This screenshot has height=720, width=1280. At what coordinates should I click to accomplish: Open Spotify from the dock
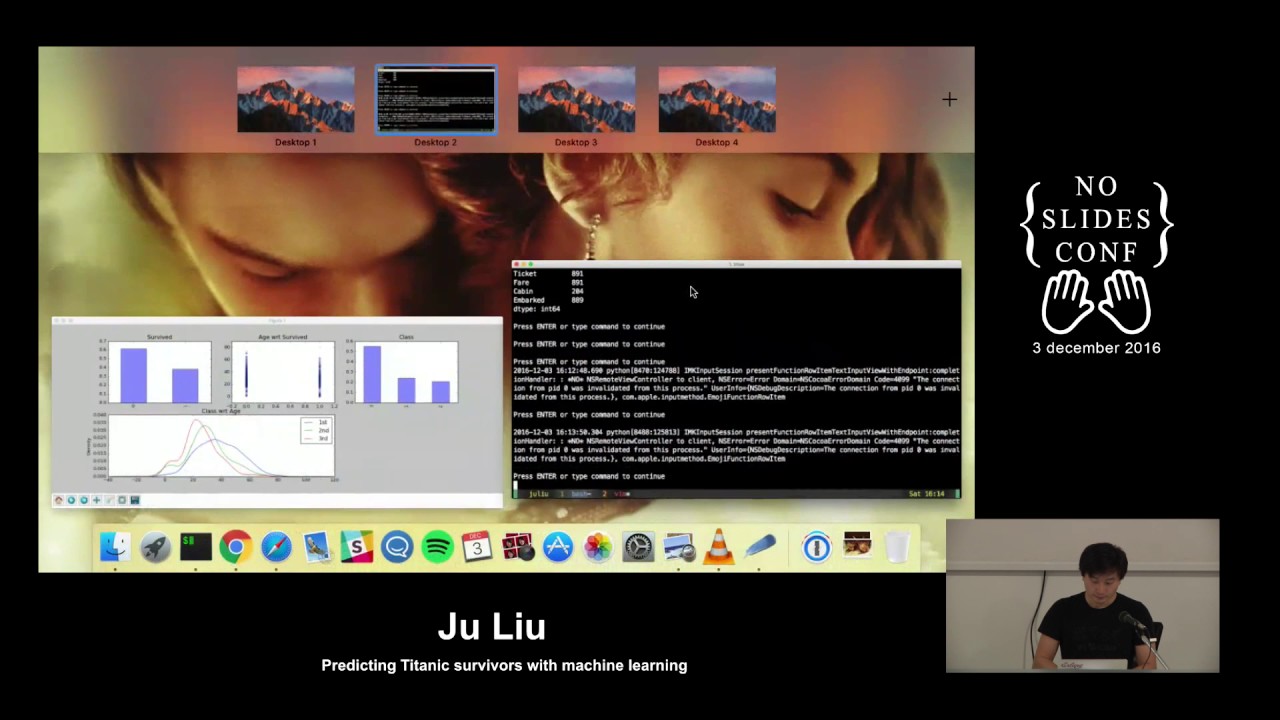coord(437,547)
